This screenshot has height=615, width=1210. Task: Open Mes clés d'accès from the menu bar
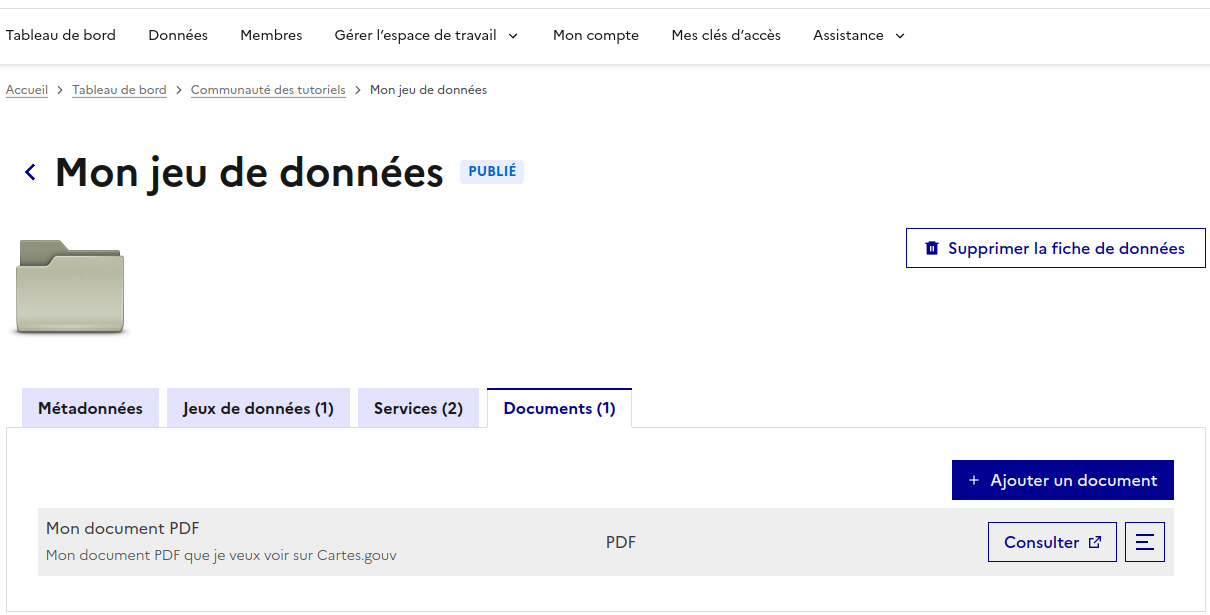726,35
